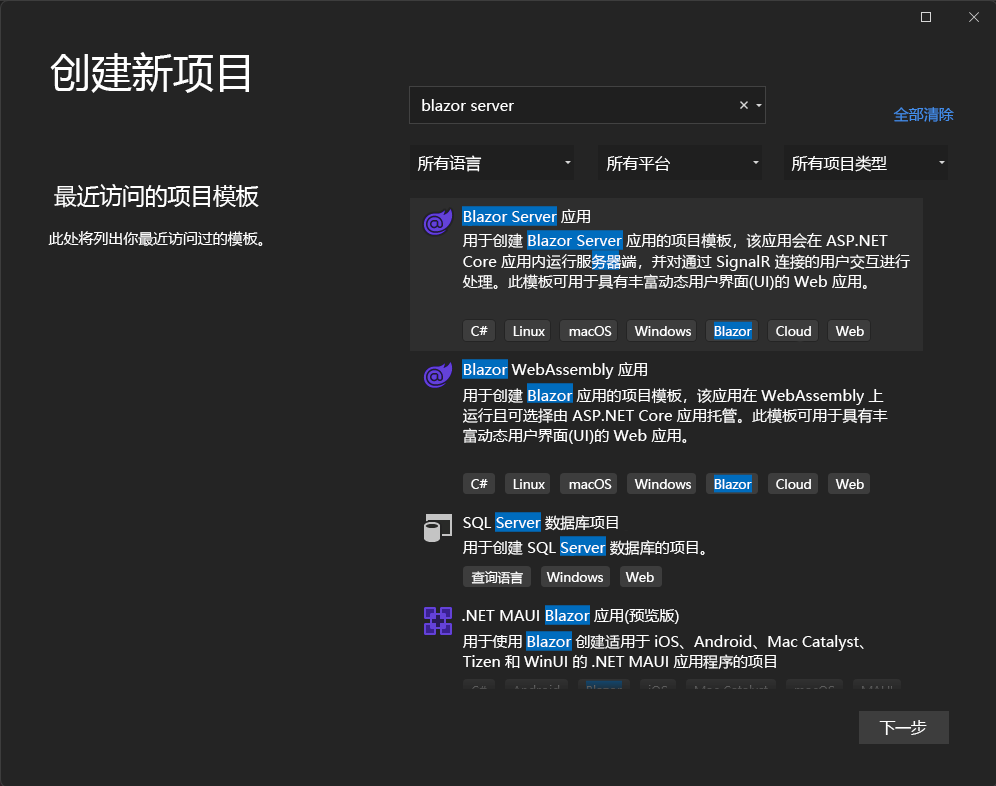Click the Cloud tag under Blazor WebAssembly

[x=793, y=484]
